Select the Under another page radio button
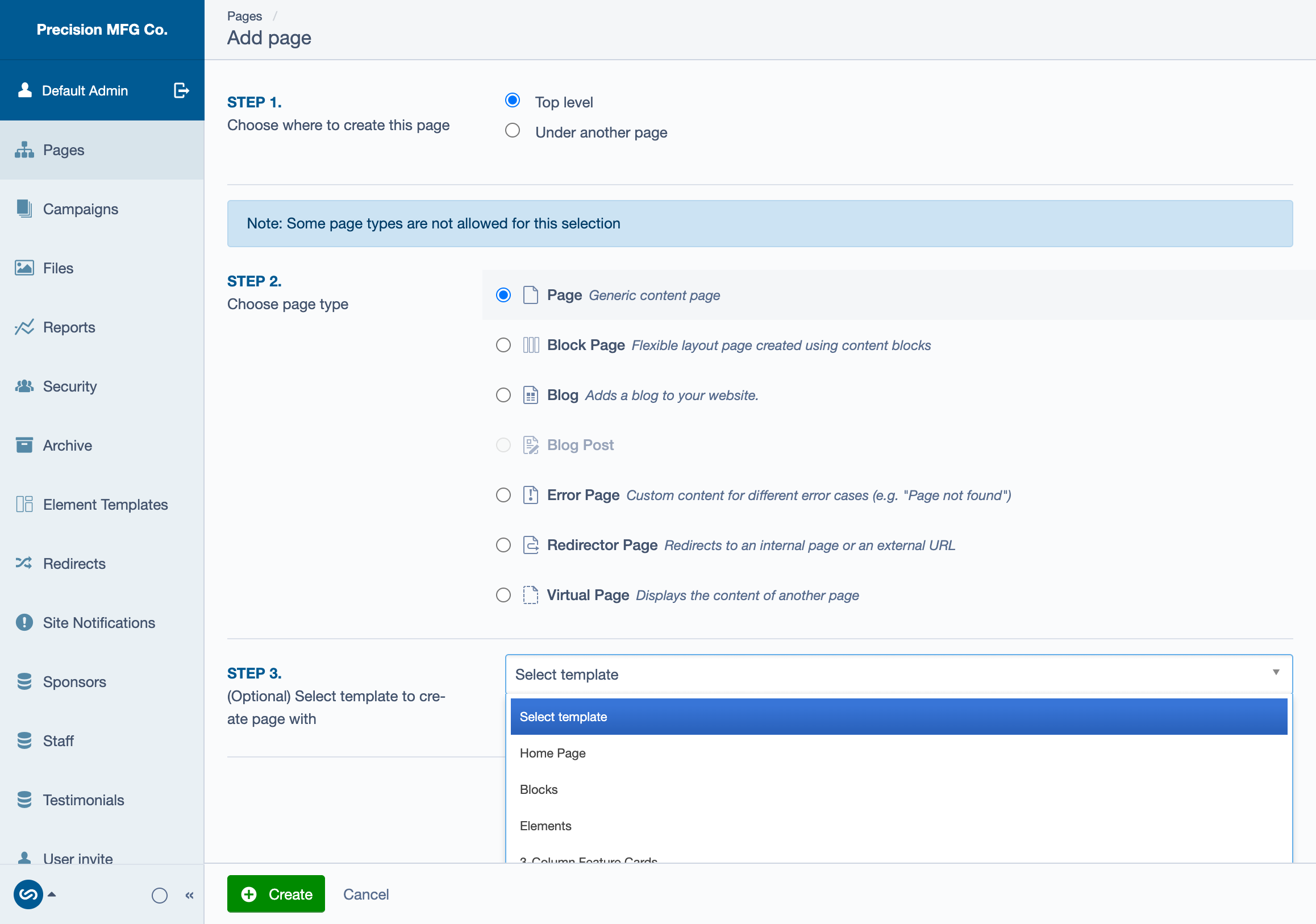1316x924 pixels. [x=513, y=131]
